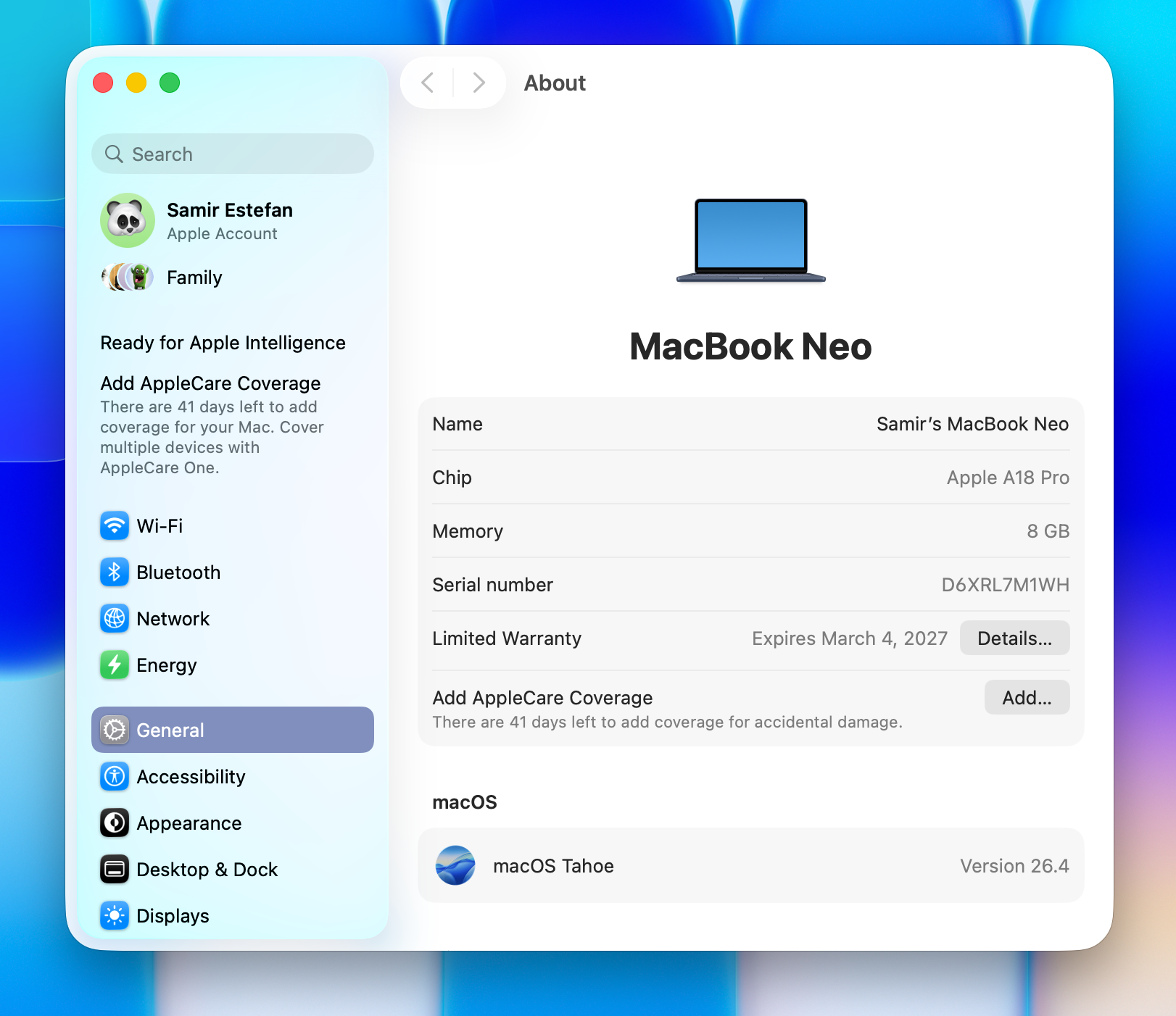Go forward with the right chevron

click(x=479, y=83)
